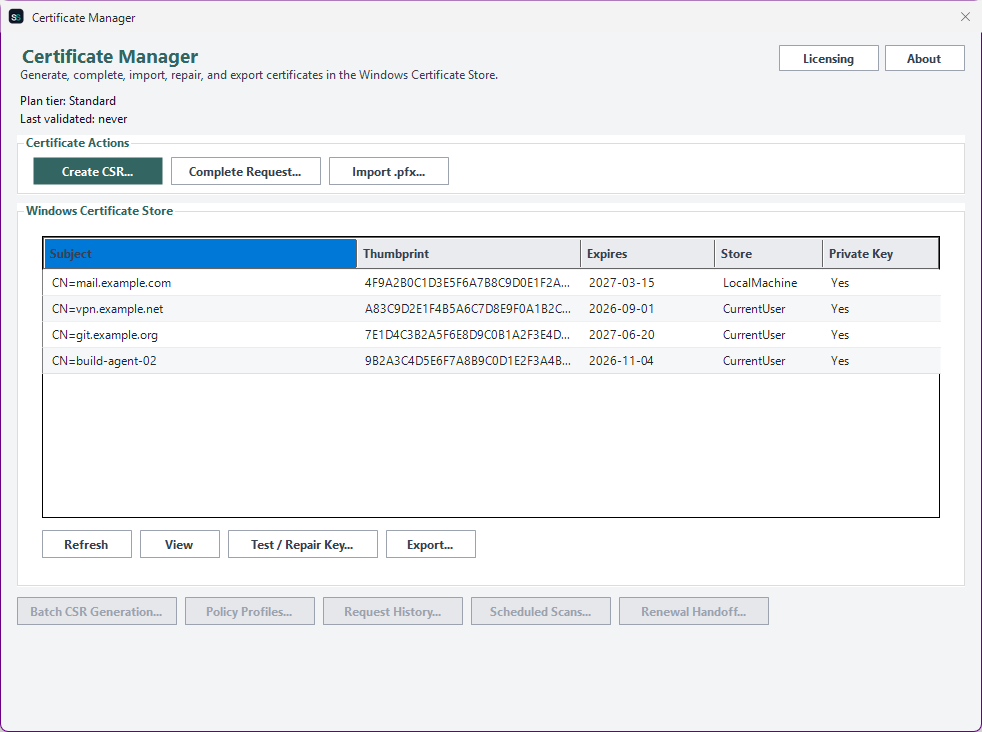
Task: Click the Create CSR... button
Action: click(x=98, y=171)
